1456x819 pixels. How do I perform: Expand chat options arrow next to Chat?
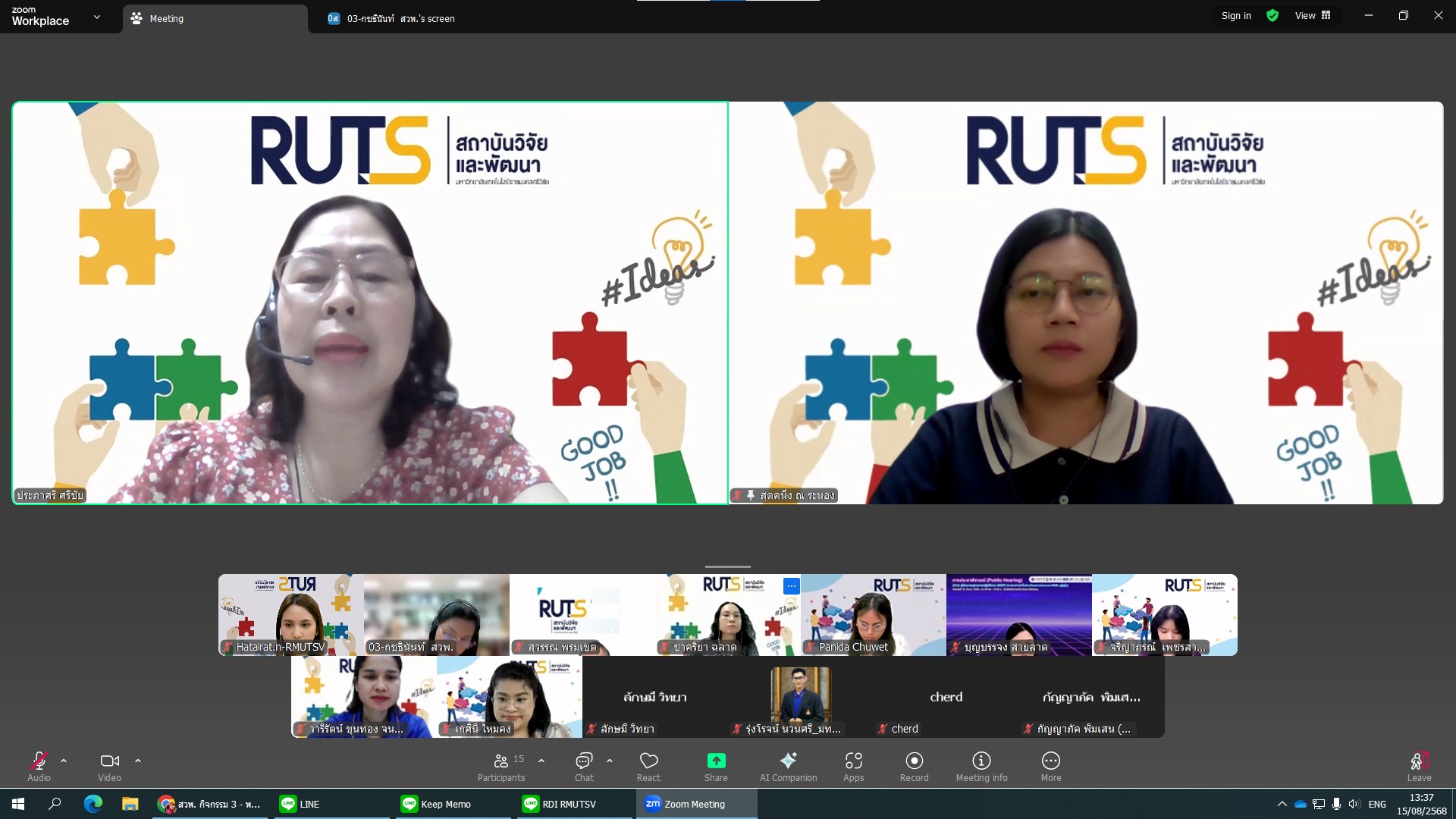coord(610,761)
